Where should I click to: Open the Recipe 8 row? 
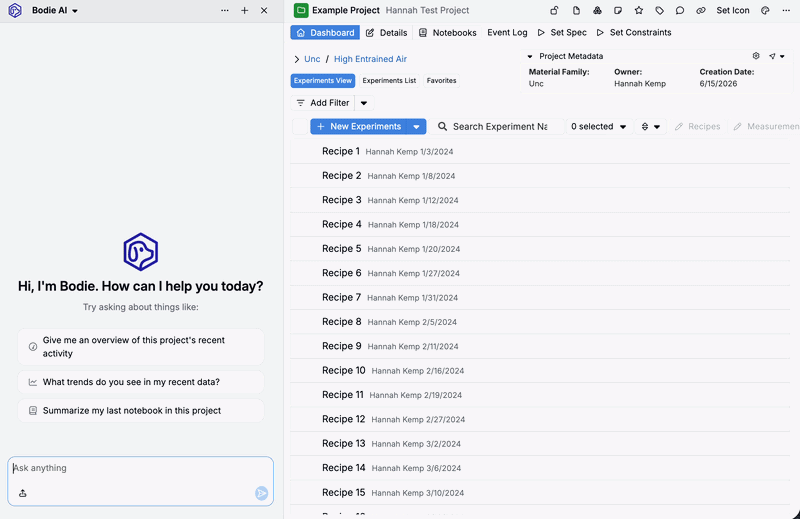(540, 322)
